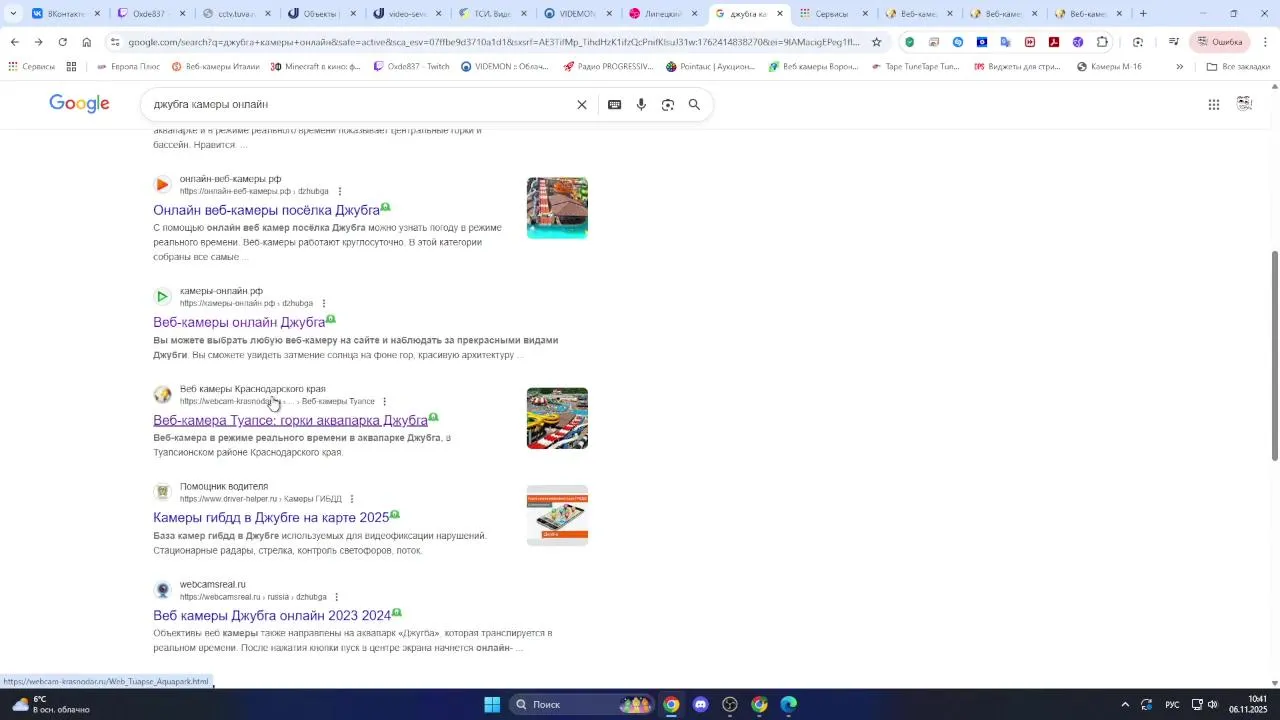Screen dimensions: 1280x720
Task: Open 'Веб-камеры онлайн Джубга' result
Action: (x=239, y=322)
